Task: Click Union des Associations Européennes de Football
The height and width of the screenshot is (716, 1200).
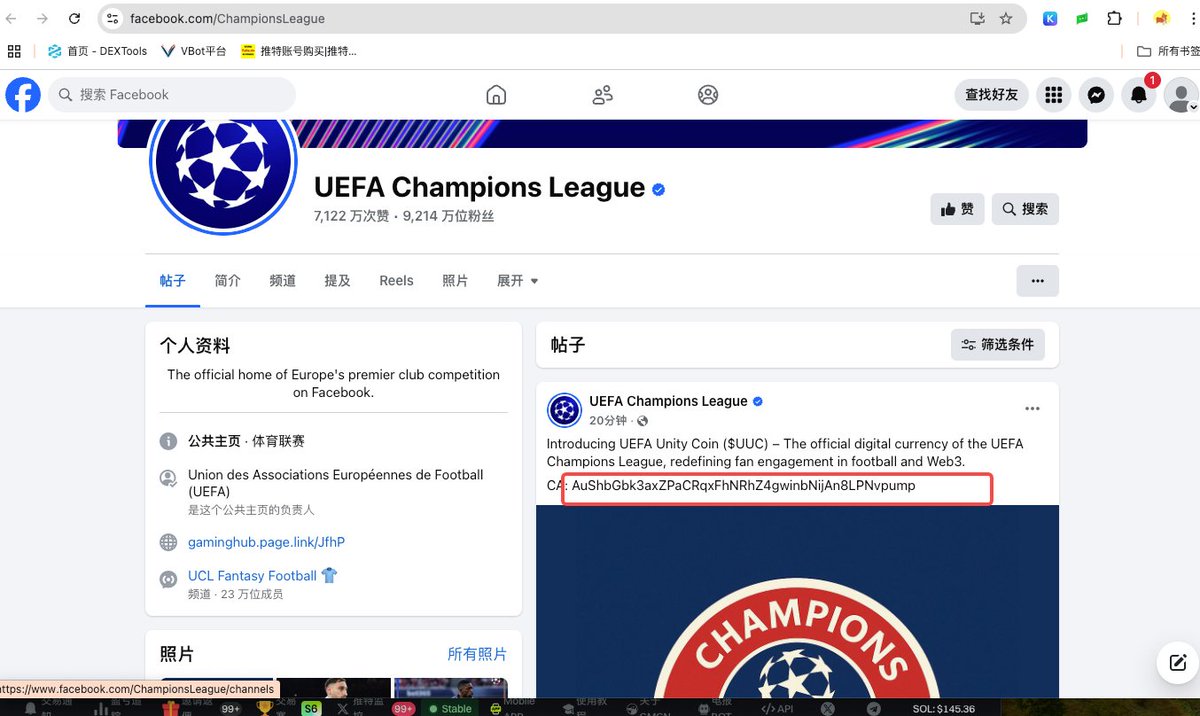Action: [335, 483]
